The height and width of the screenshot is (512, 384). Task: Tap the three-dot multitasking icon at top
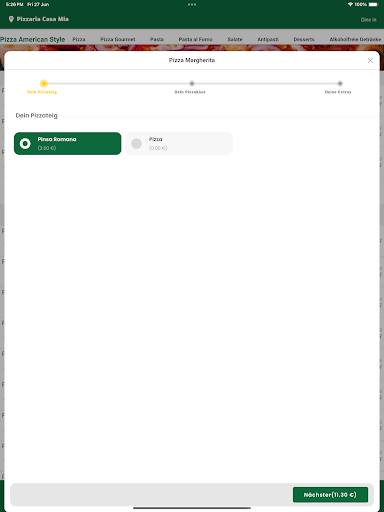pos(192,4)
